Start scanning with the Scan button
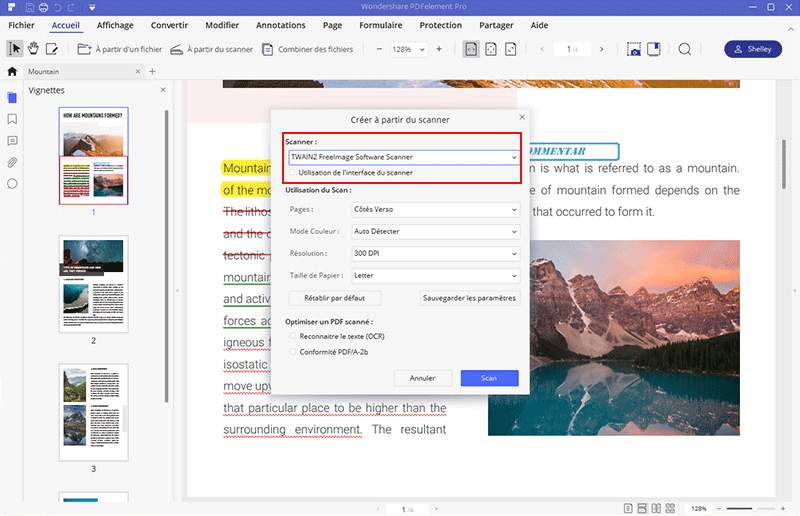The height and width of the screenshot is (516, 800). point(489,378)
